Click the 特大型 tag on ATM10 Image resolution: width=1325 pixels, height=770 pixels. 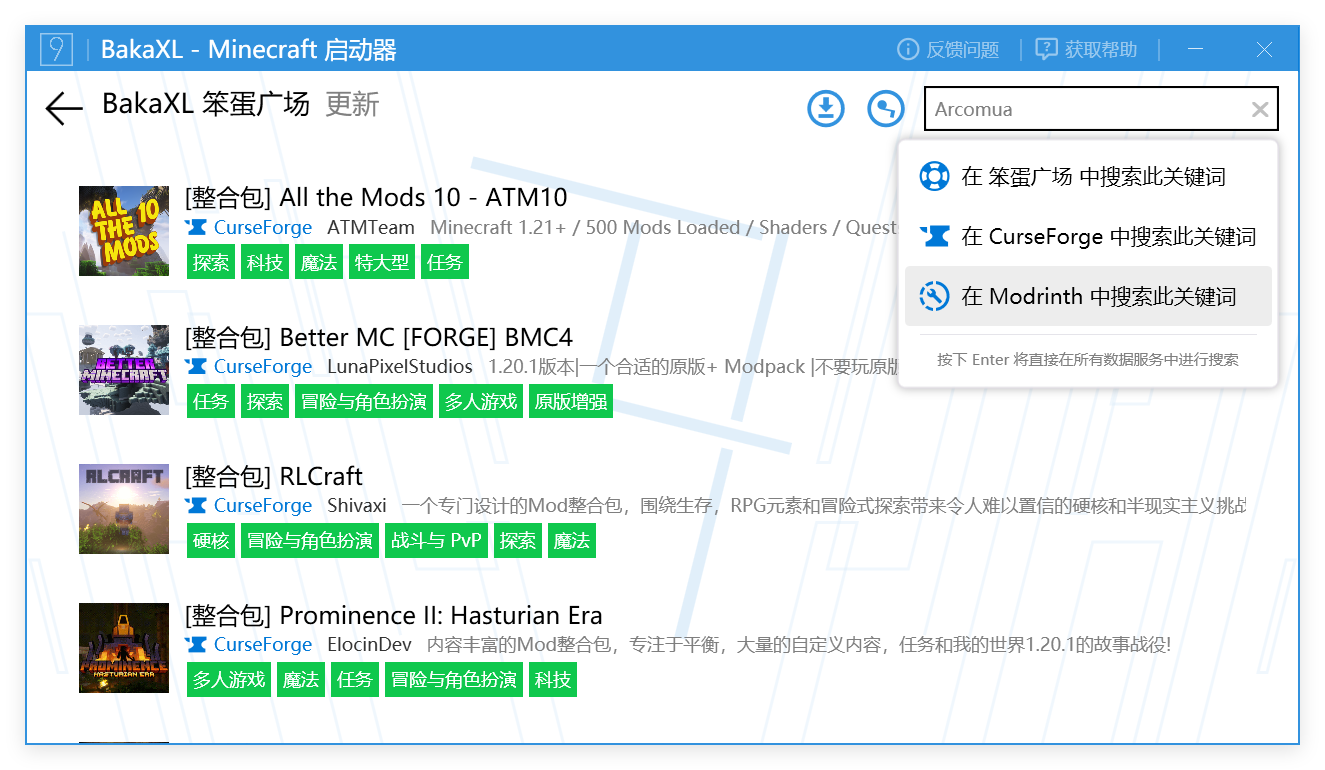click(382, 263)
